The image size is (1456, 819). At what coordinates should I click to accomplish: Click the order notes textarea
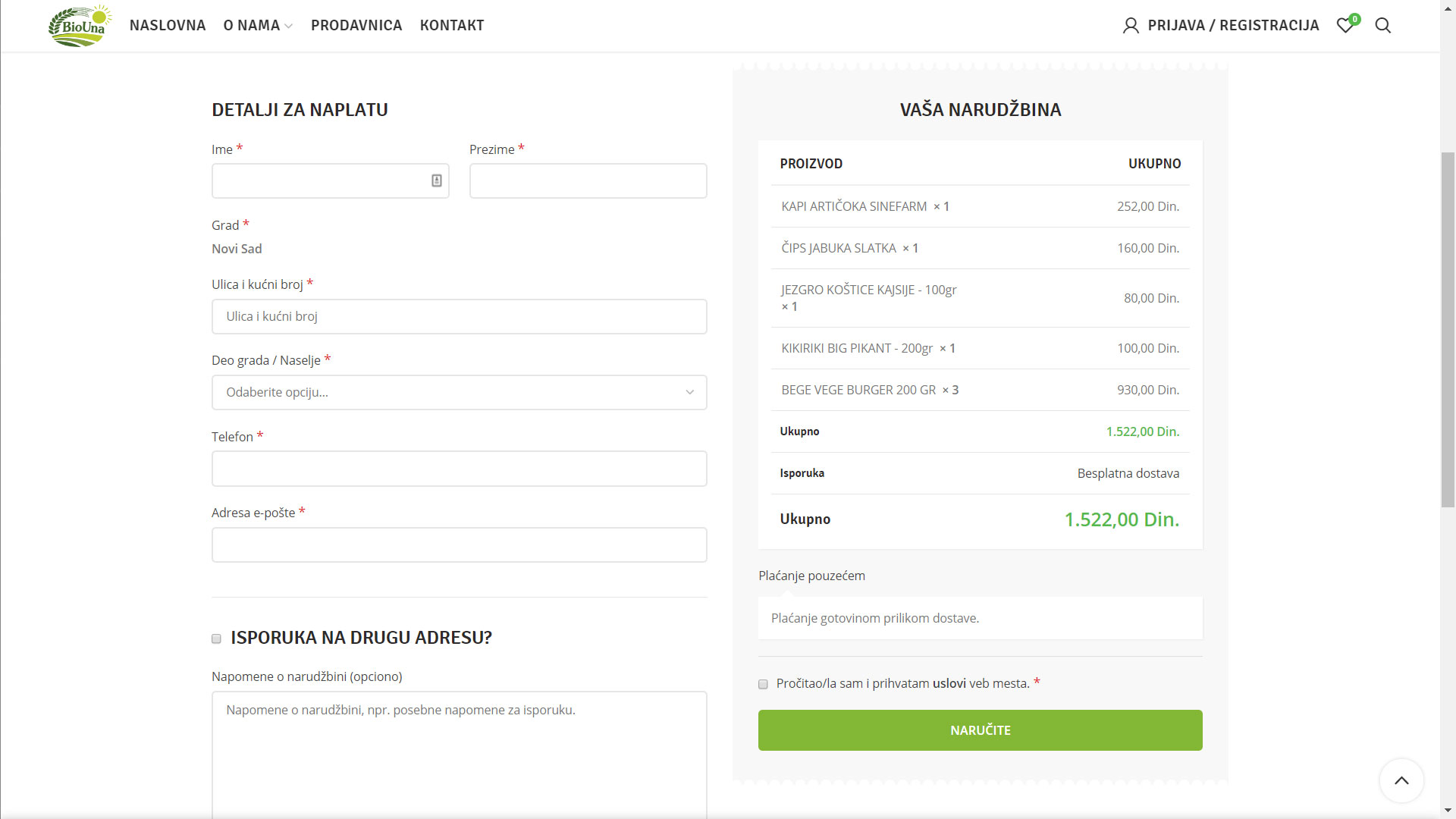[x=459, y=755]
